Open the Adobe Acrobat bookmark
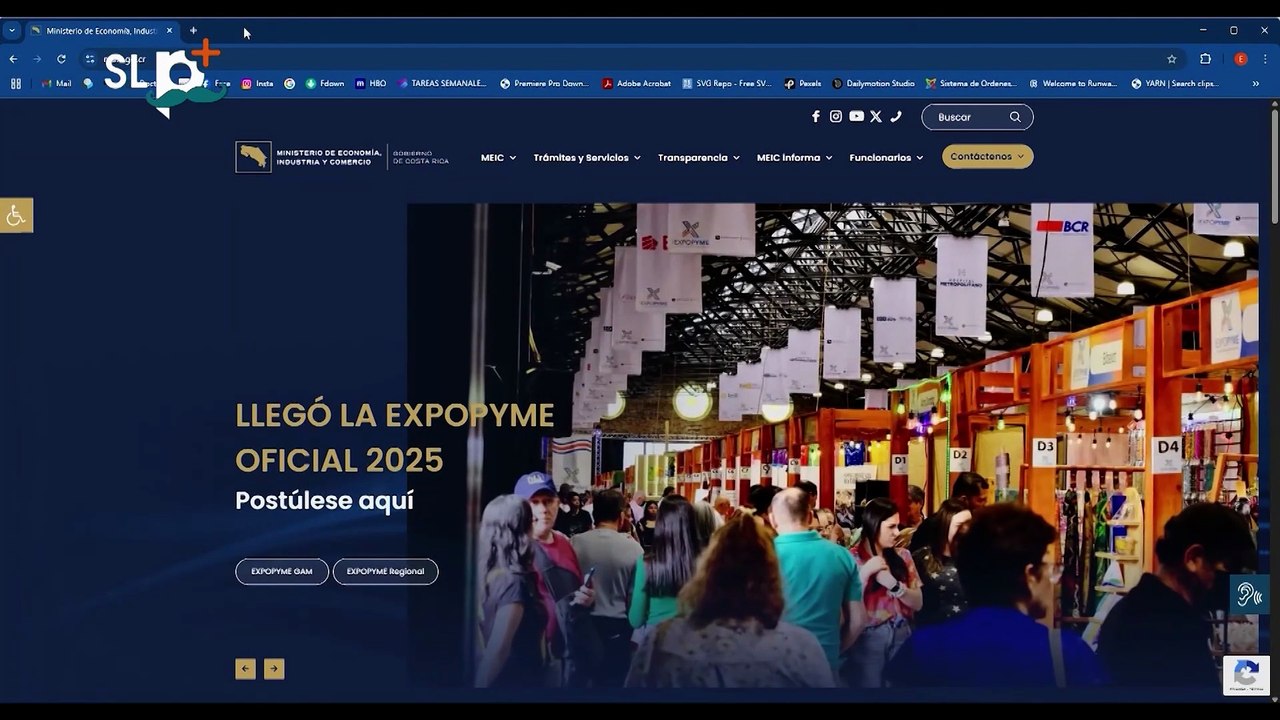This screenshot has height=720, width=1280. click(x=637, y=84)
